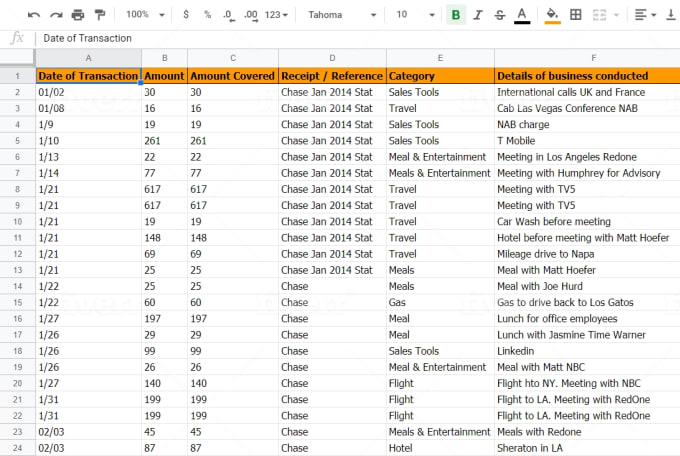Toggle Bold formatting off
Screen dimensions: 680x456
tap(456, 15)
